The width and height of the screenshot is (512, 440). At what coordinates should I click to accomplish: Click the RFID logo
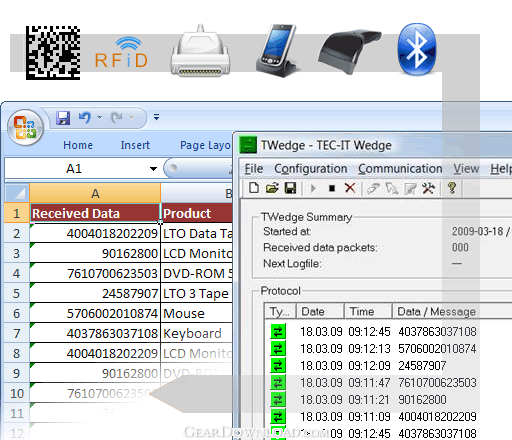[122, 53]
